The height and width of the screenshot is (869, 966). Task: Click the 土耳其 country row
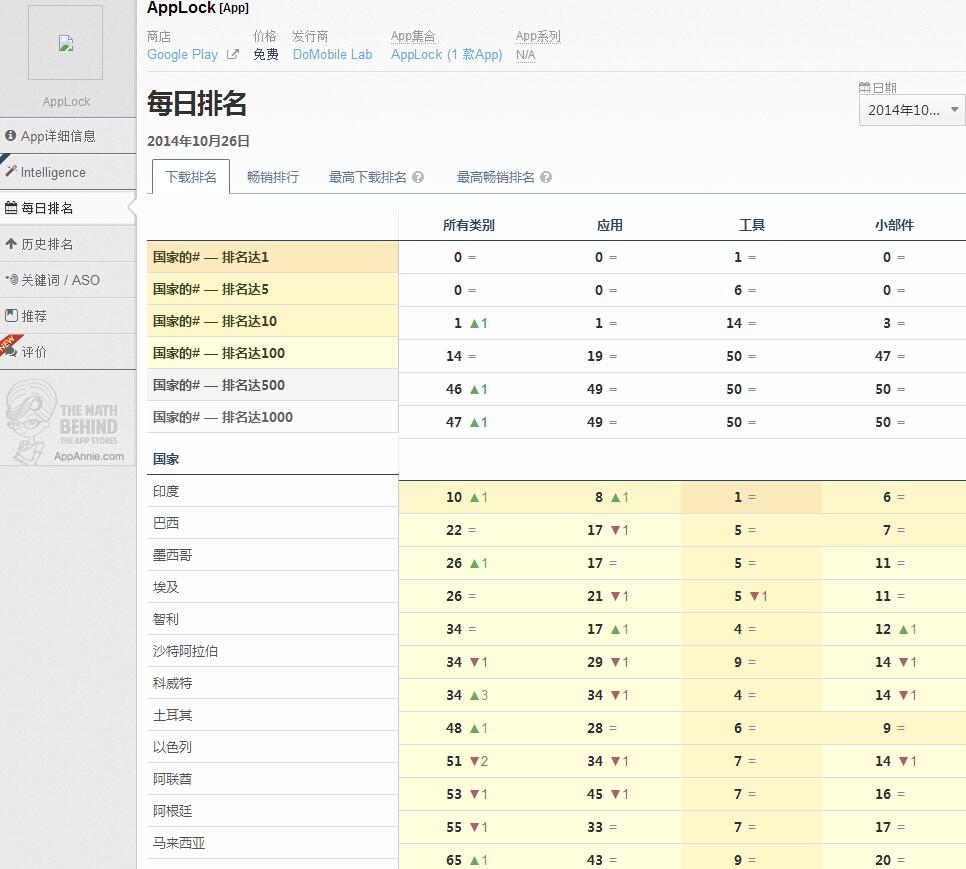coord(272,716)
